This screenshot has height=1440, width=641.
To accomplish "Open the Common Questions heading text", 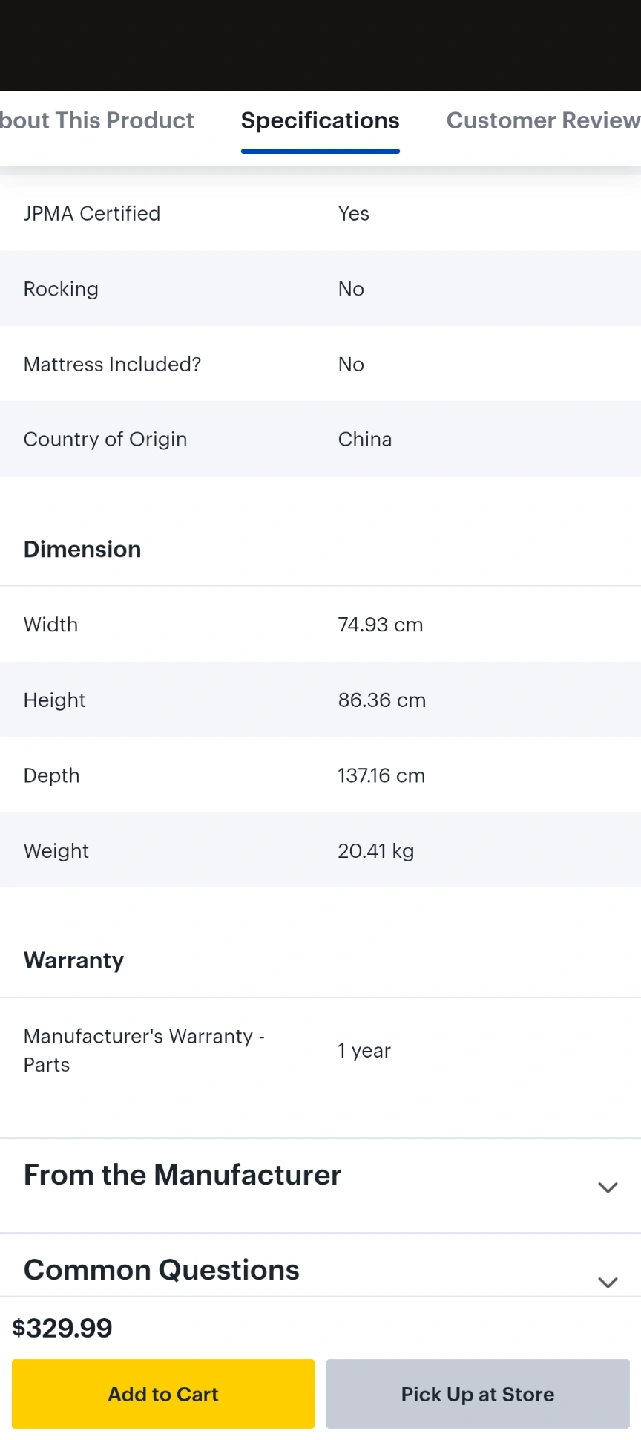I will pos(161,1270).
